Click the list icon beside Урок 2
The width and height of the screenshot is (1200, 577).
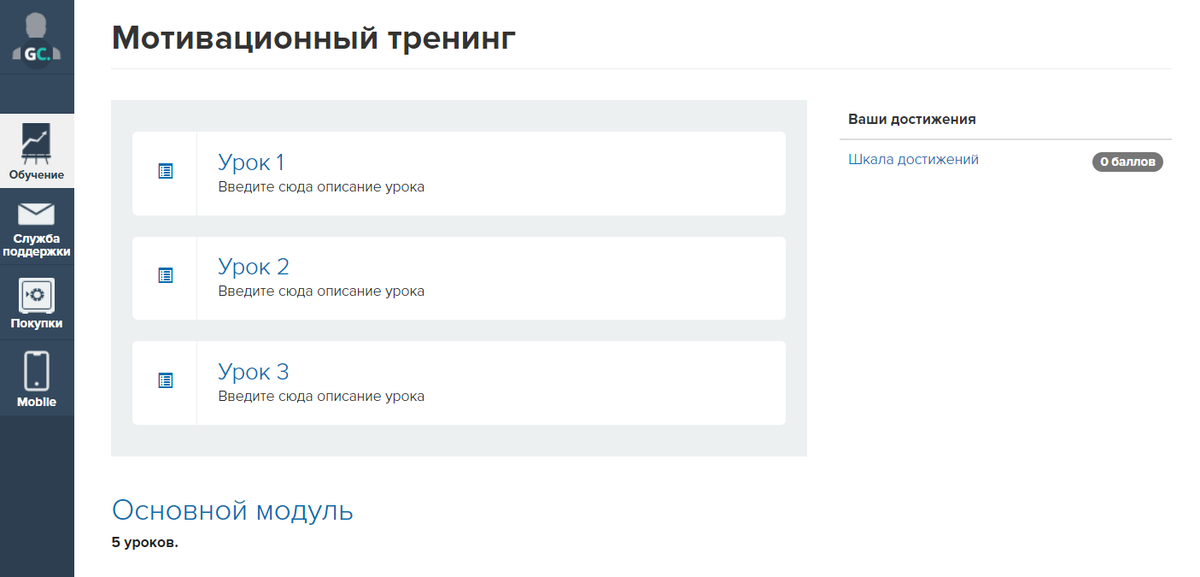point(166,276)
